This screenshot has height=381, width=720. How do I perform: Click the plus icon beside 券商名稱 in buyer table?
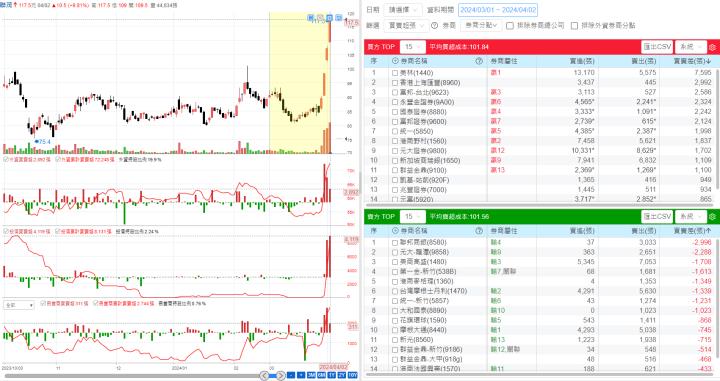[395, 61]
